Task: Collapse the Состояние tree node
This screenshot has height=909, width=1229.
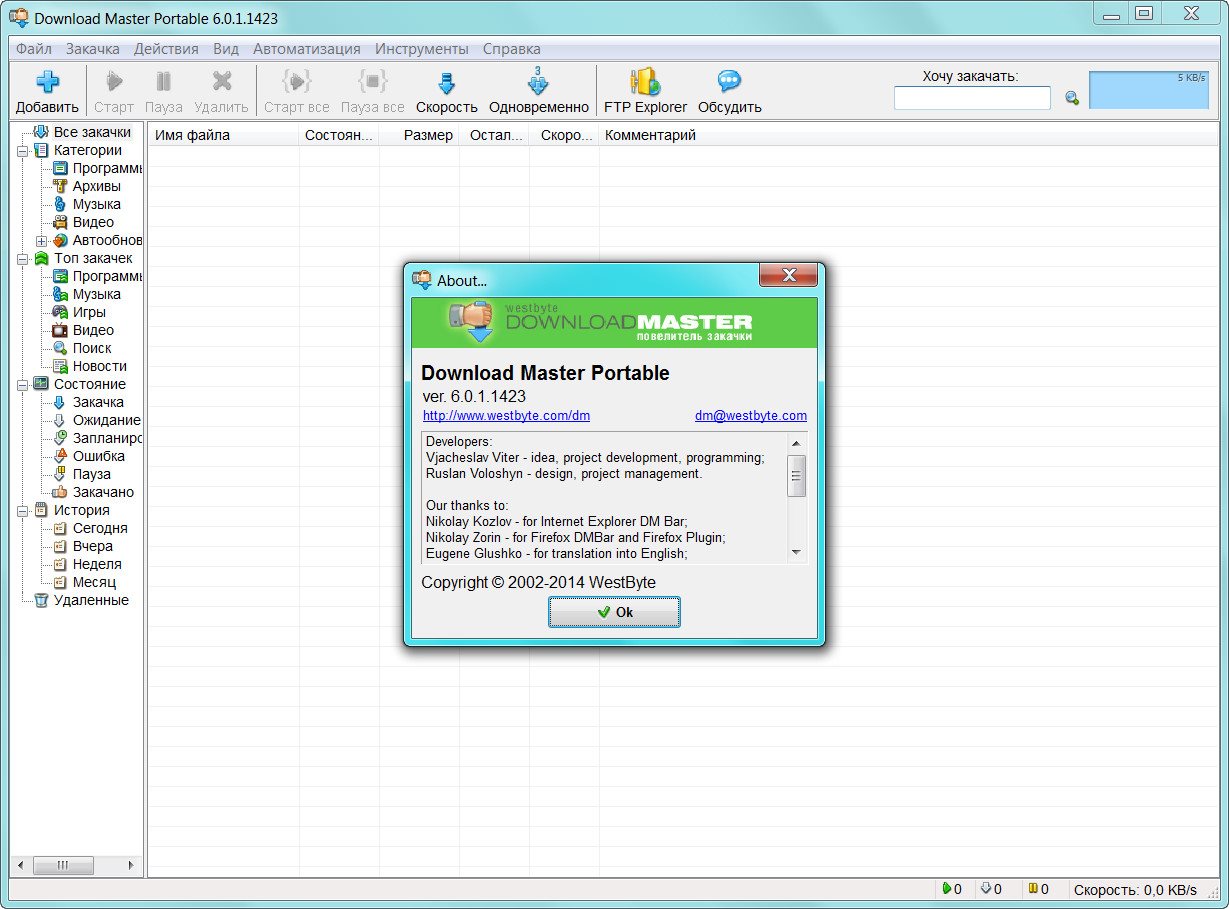Action: click(23, 385)
